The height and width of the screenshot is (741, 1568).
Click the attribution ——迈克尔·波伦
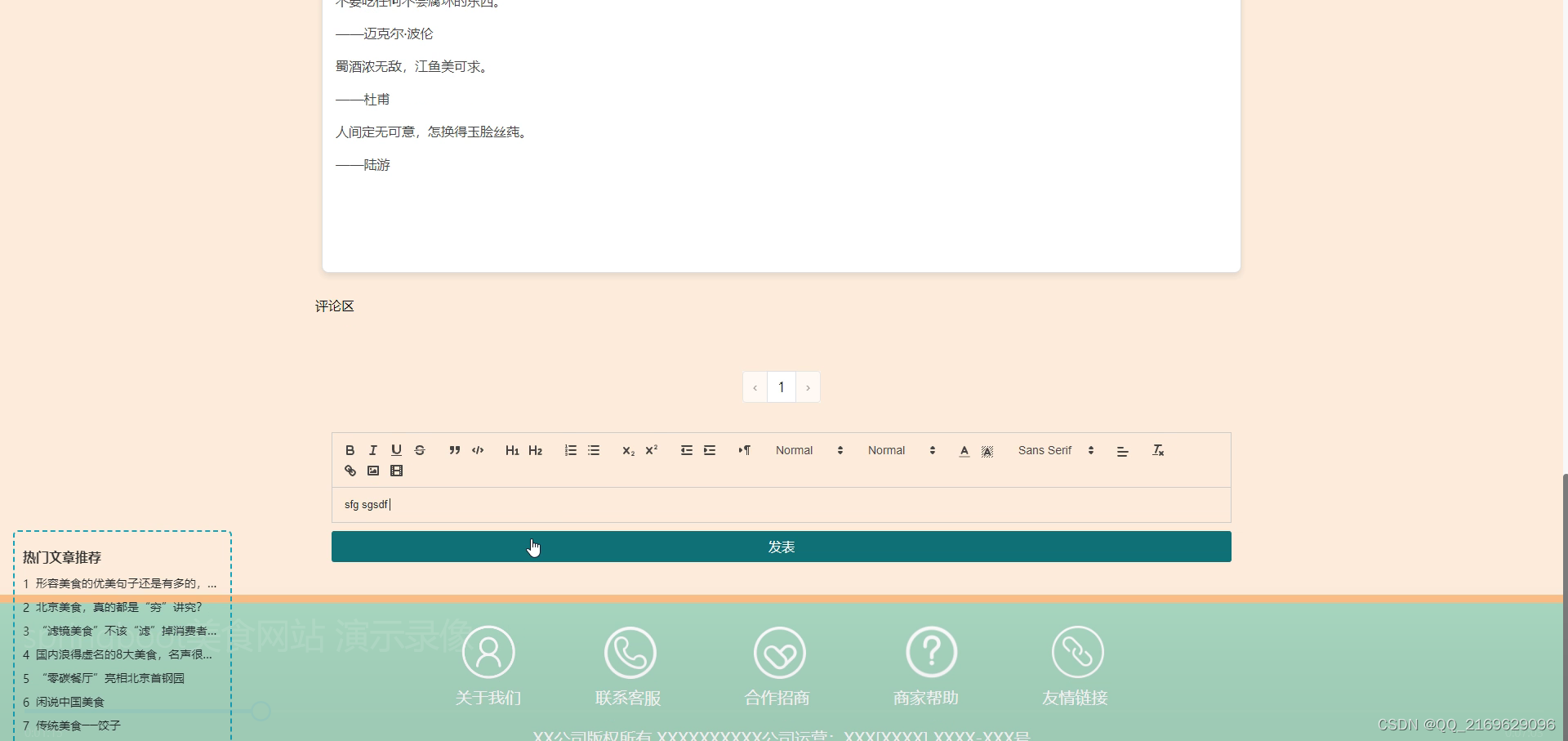[x=385, y=33]
